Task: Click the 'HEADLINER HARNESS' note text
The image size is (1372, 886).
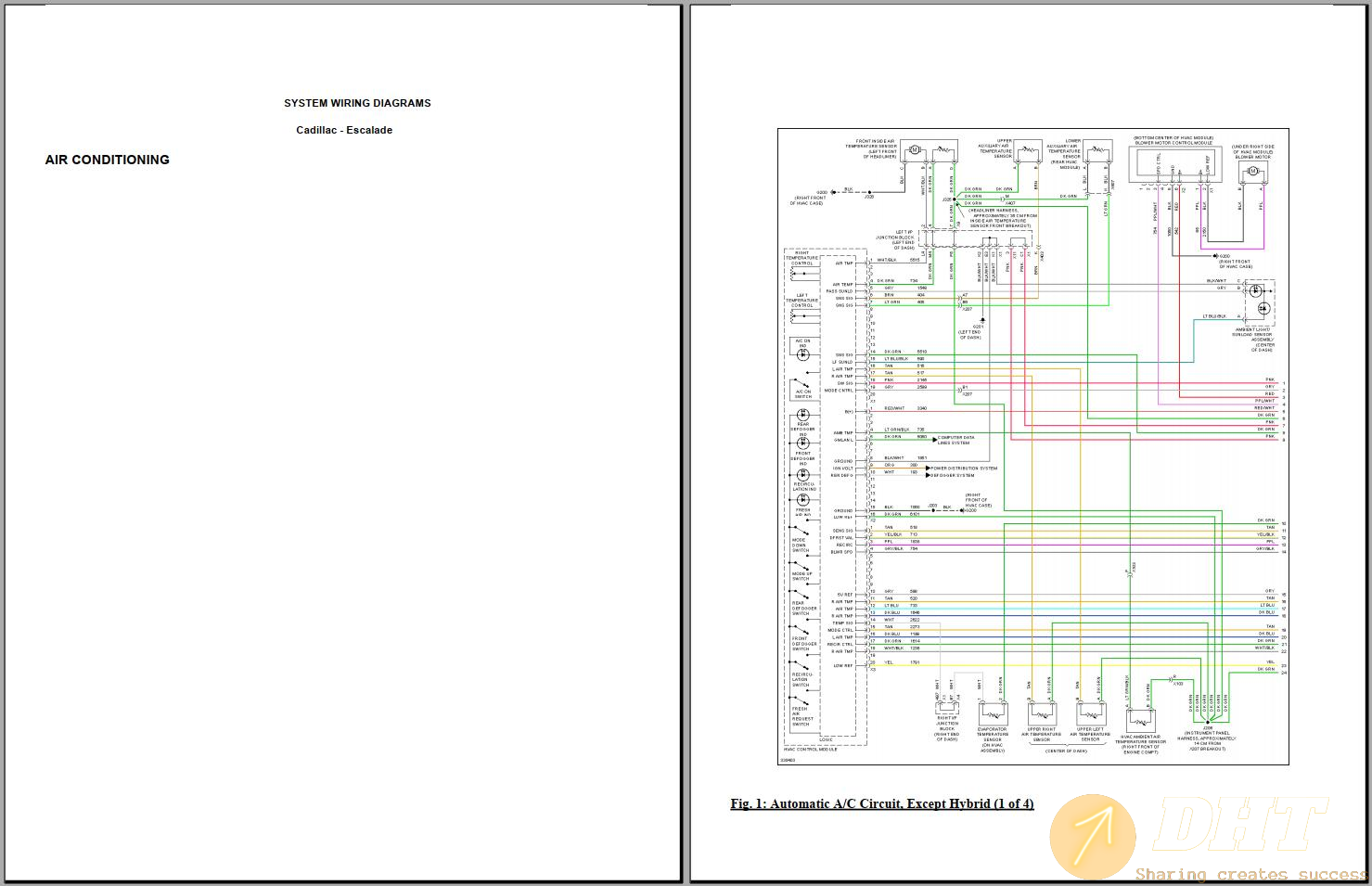Action: coord(1000,218)
